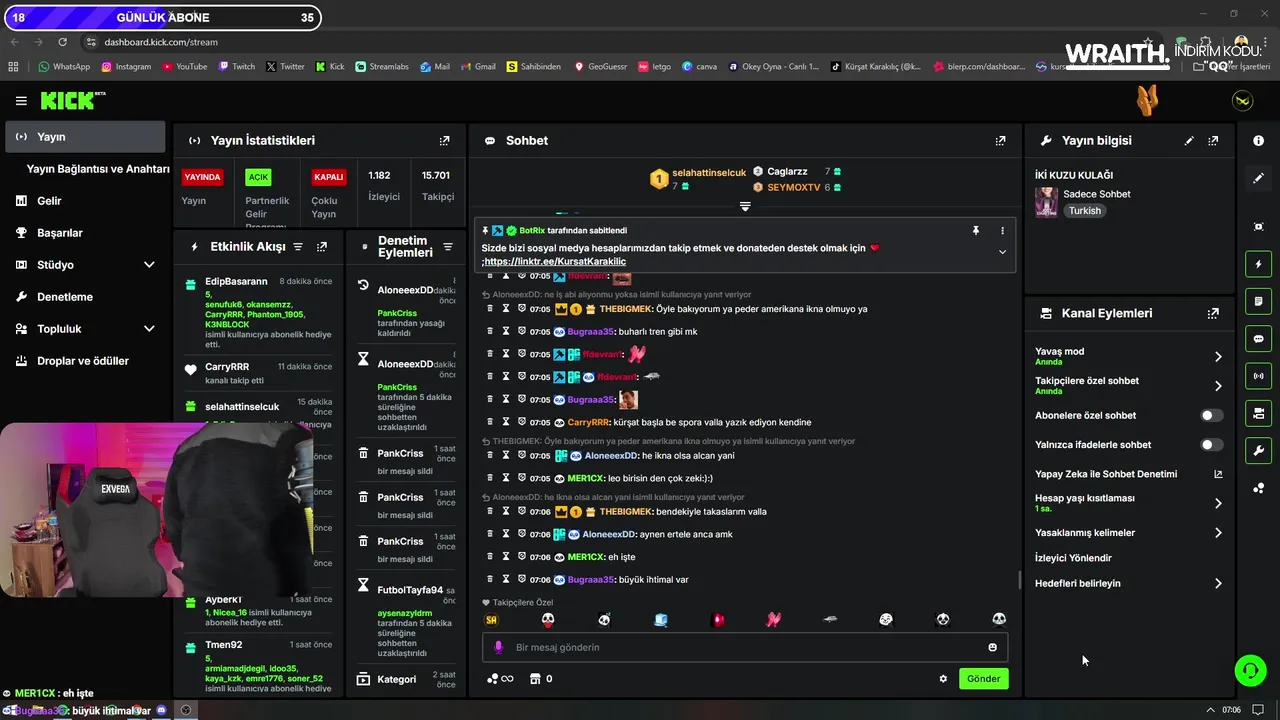
Task: Open Yavaş mod settings arrow
Action: pyautogui.click(x=1218, y=356)
